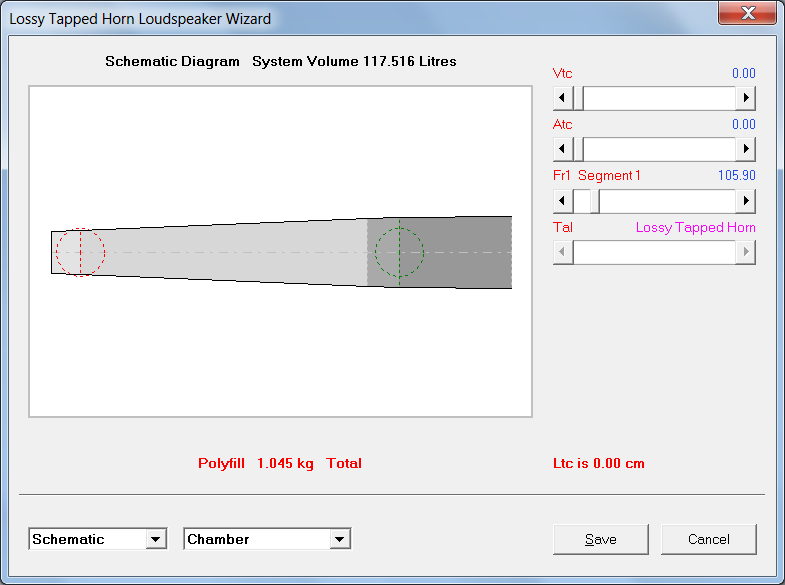This screenshot has width=785, height=585.
Task: Click the Vtc slider right arrow
Action: tap(745, 98)
